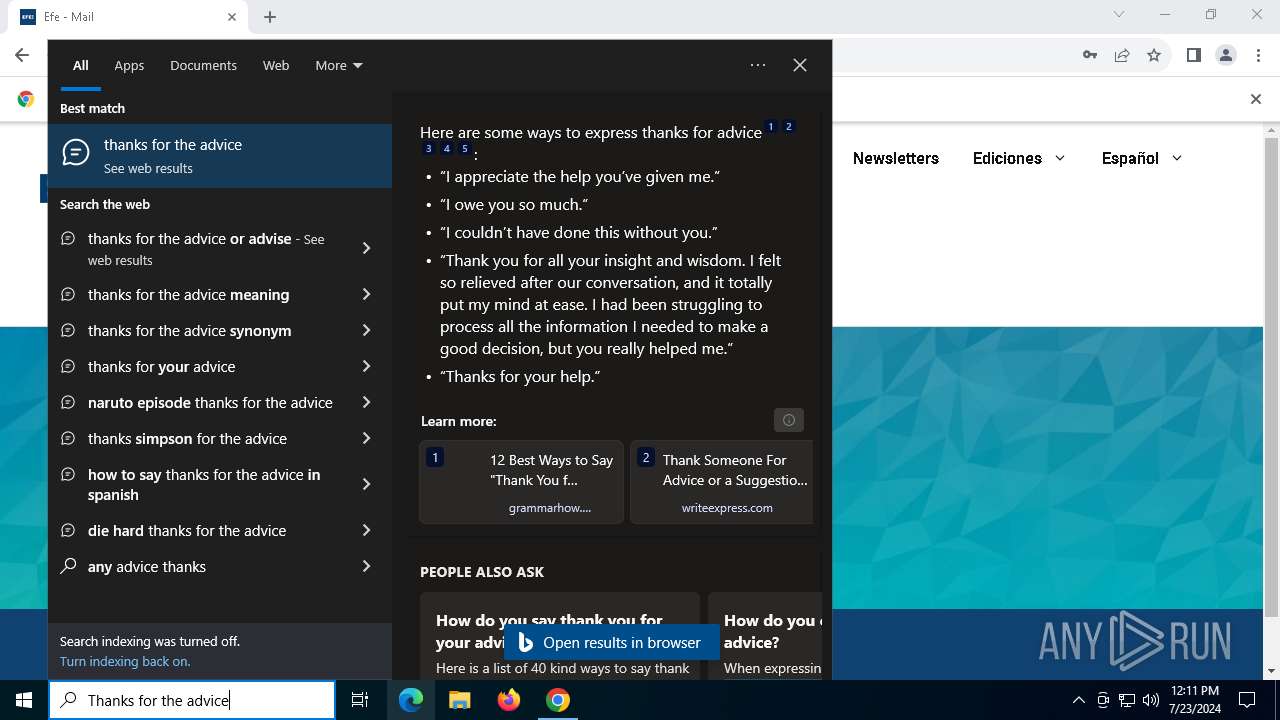This screenshot has height=720, width=1280.
Task: Expand 'thanks for the advice synonym' arrow
Action: 366,330
